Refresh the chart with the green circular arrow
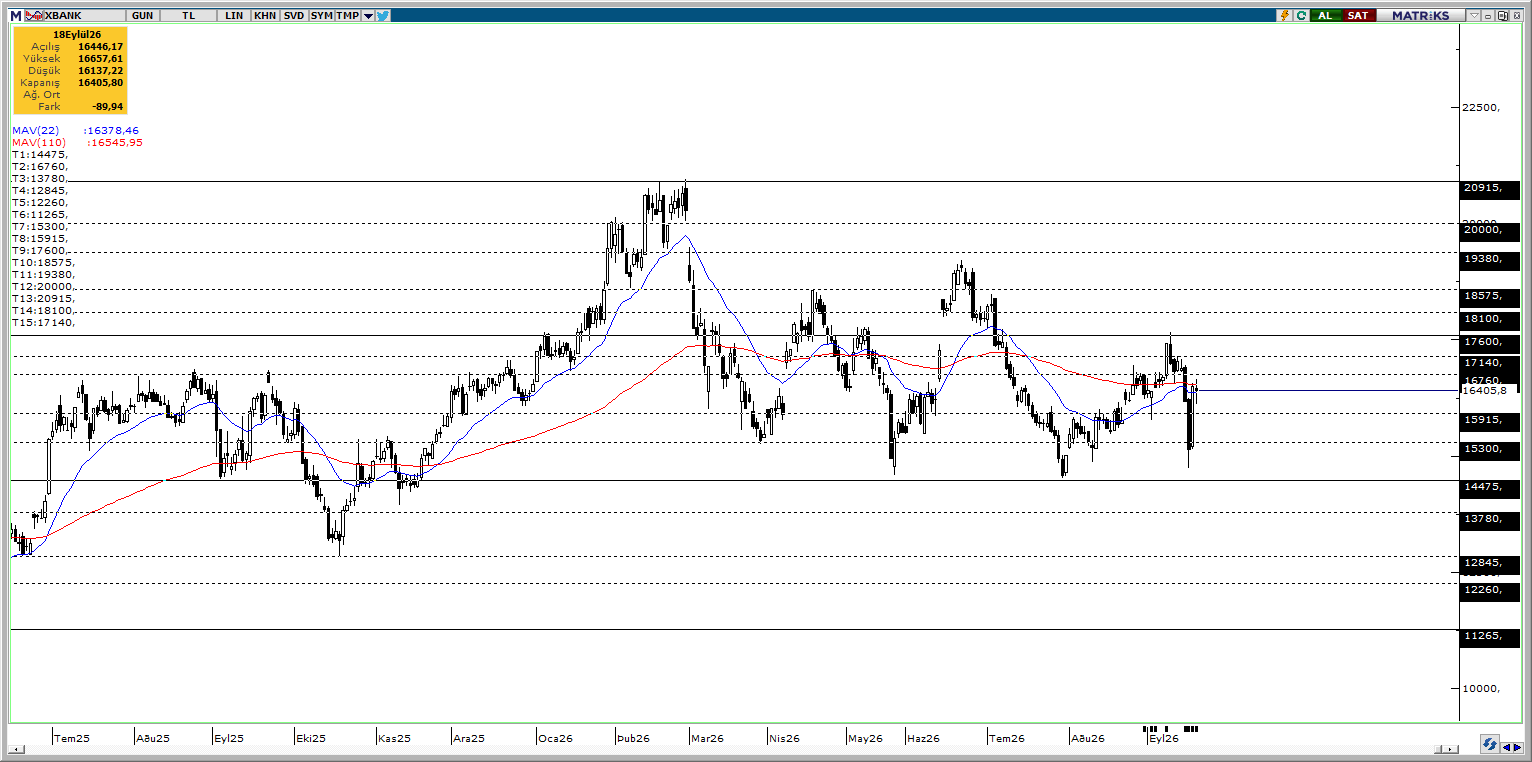This screenshot has height=762, width=1532. click(1301, 16)
